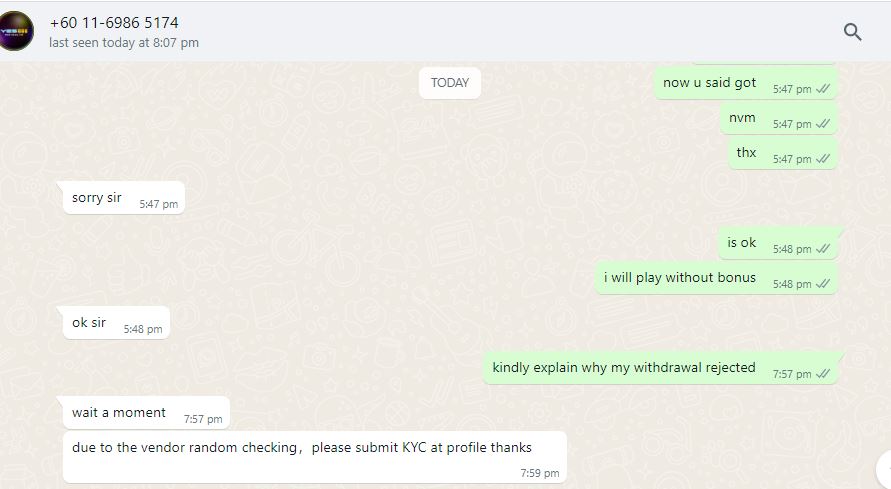
Task: Select the 'sorry sir' message bubble
Action: click(124, 198)
